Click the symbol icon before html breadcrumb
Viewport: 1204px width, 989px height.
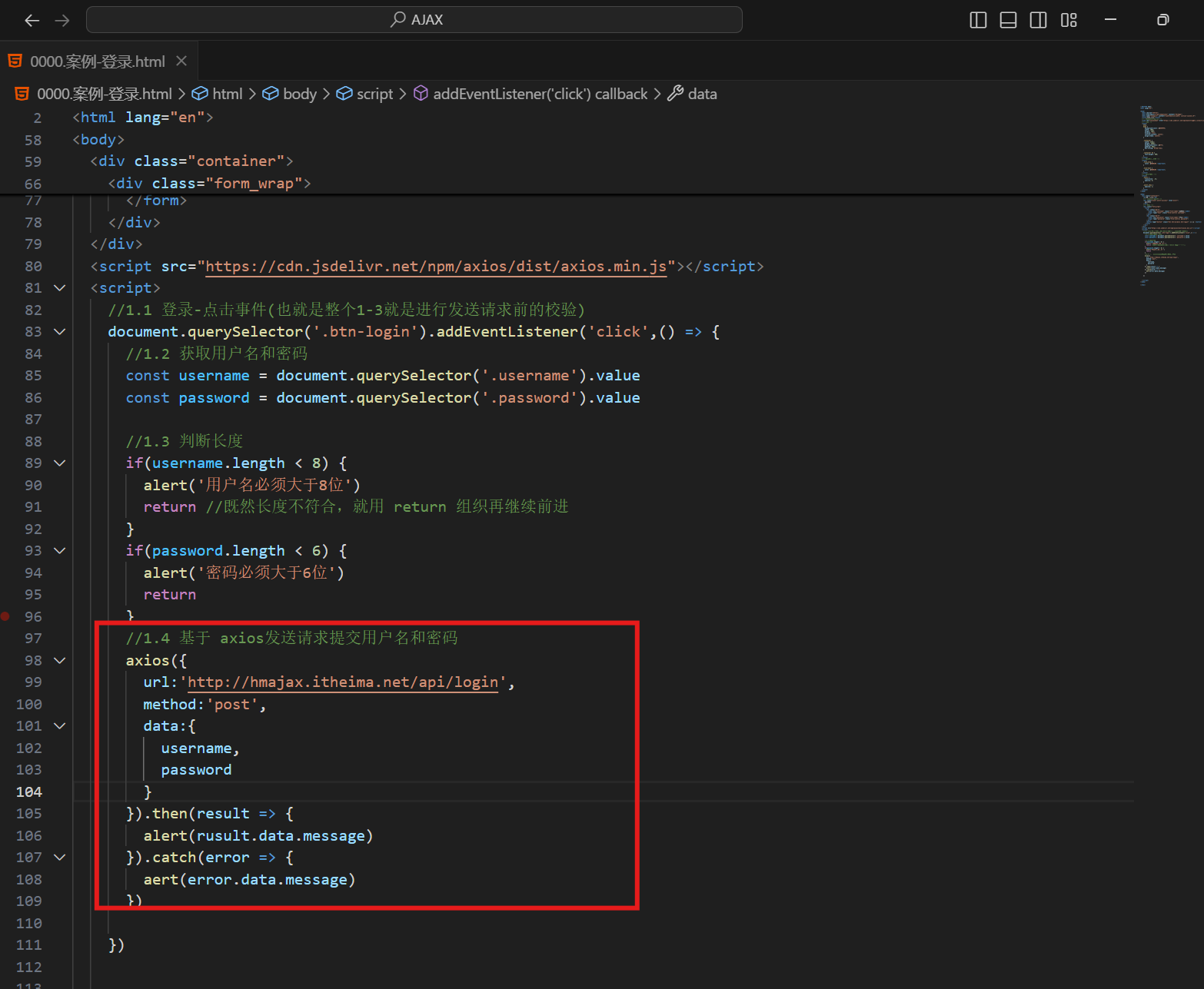[x=199, y=94]
